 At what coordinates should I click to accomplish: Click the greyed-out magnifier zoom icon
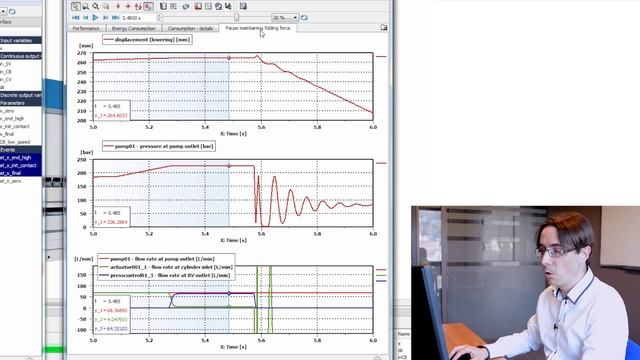106,6
